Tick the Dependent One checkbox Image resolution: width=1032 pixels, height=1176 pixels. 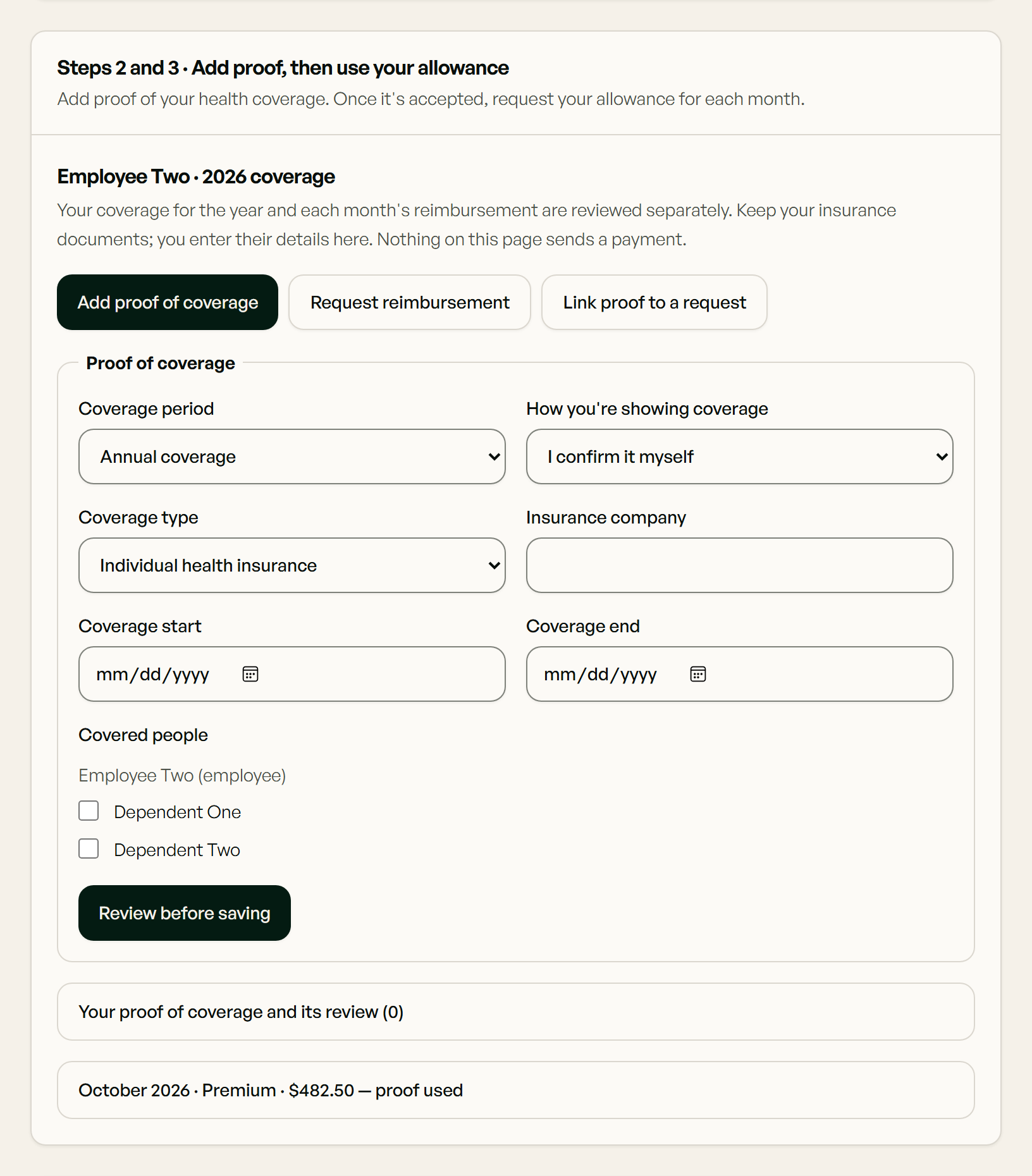coord(89,811)
